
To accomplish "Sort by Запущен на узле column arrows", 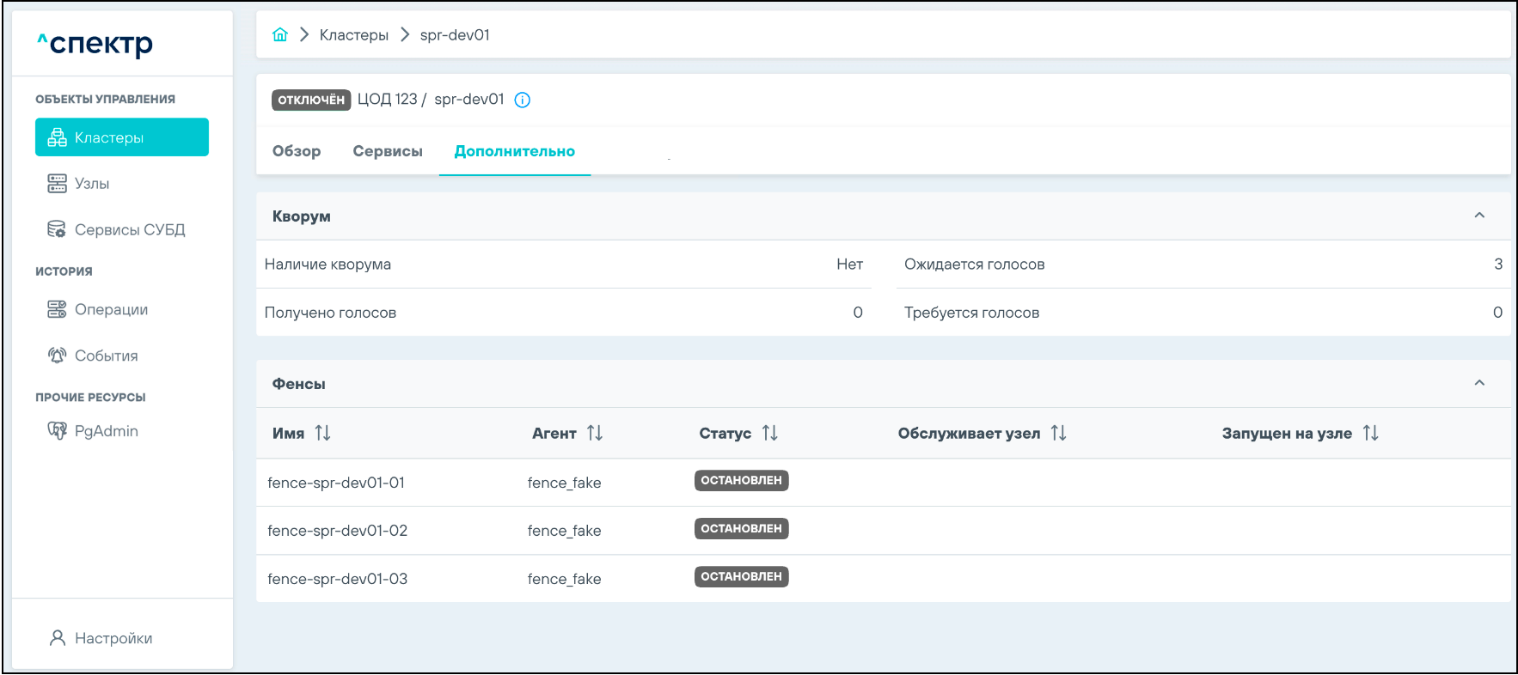I will coord(1371,433).
